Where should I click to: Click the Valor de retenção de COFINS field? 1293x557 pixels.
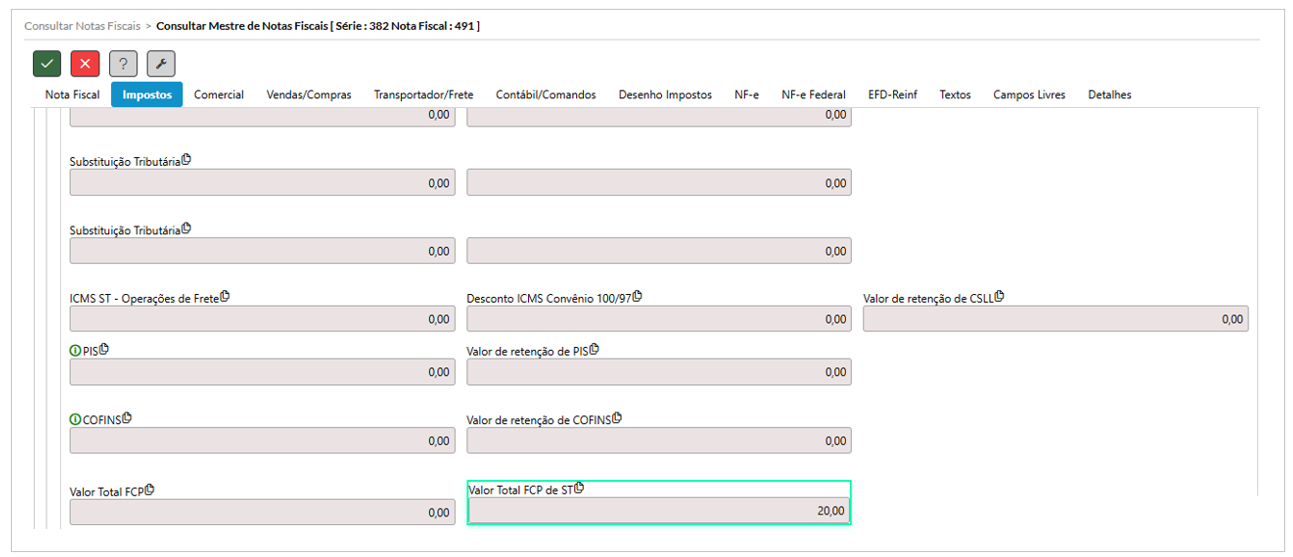(x=659, y=440)
